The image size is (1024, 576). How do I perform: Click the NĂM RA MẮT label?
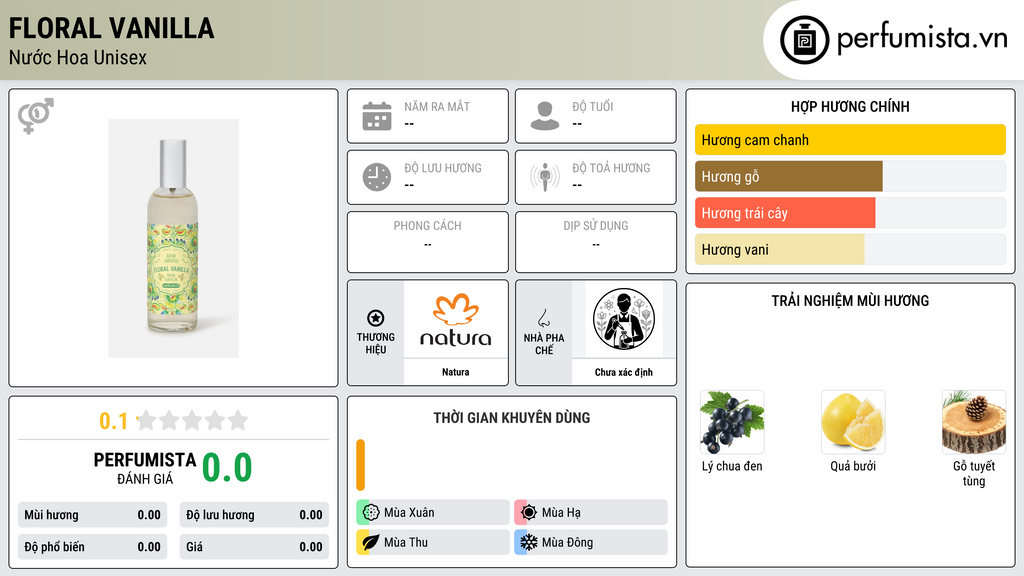437,106
